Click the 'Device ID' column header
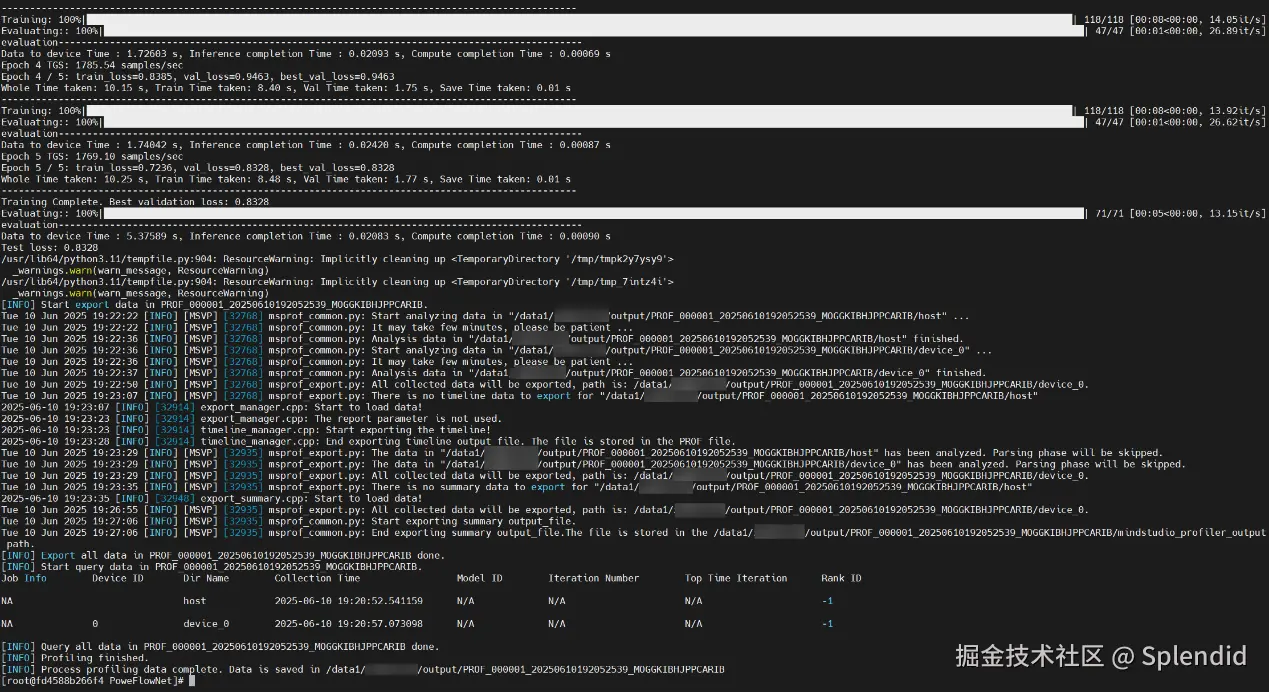 click(x=118, y=578)
